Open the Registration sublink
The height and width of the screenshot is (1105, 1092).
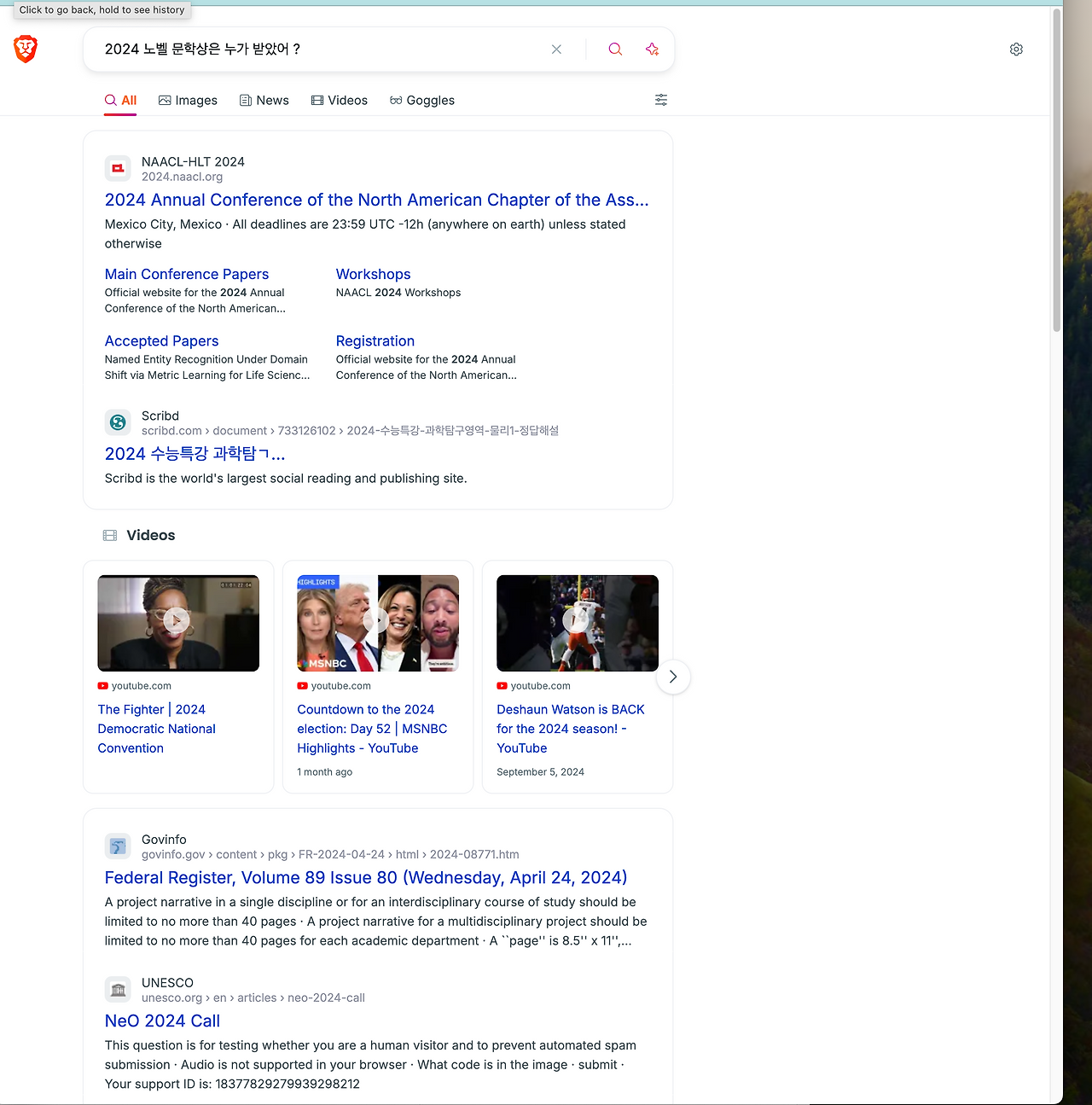(375, 340)
